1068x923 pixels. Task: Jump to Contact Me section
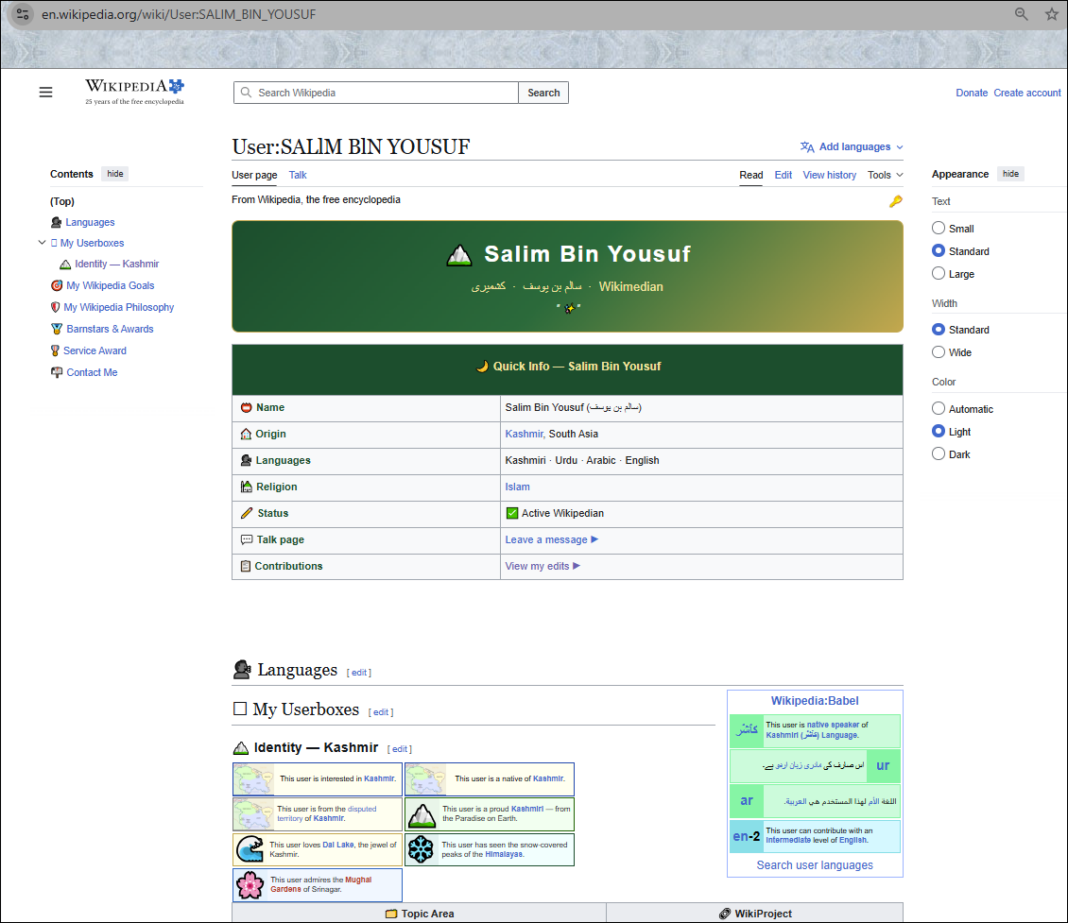point(91,373)
